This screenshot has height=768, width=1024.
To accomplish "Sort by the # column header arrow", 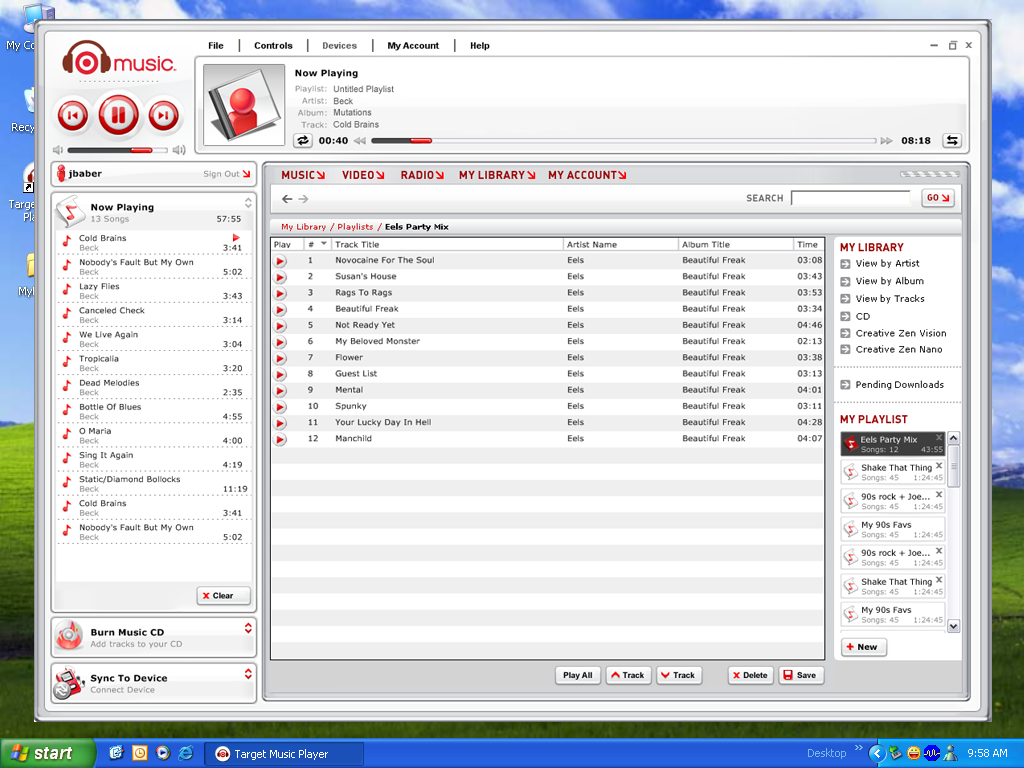I will [x=323, y=244].
